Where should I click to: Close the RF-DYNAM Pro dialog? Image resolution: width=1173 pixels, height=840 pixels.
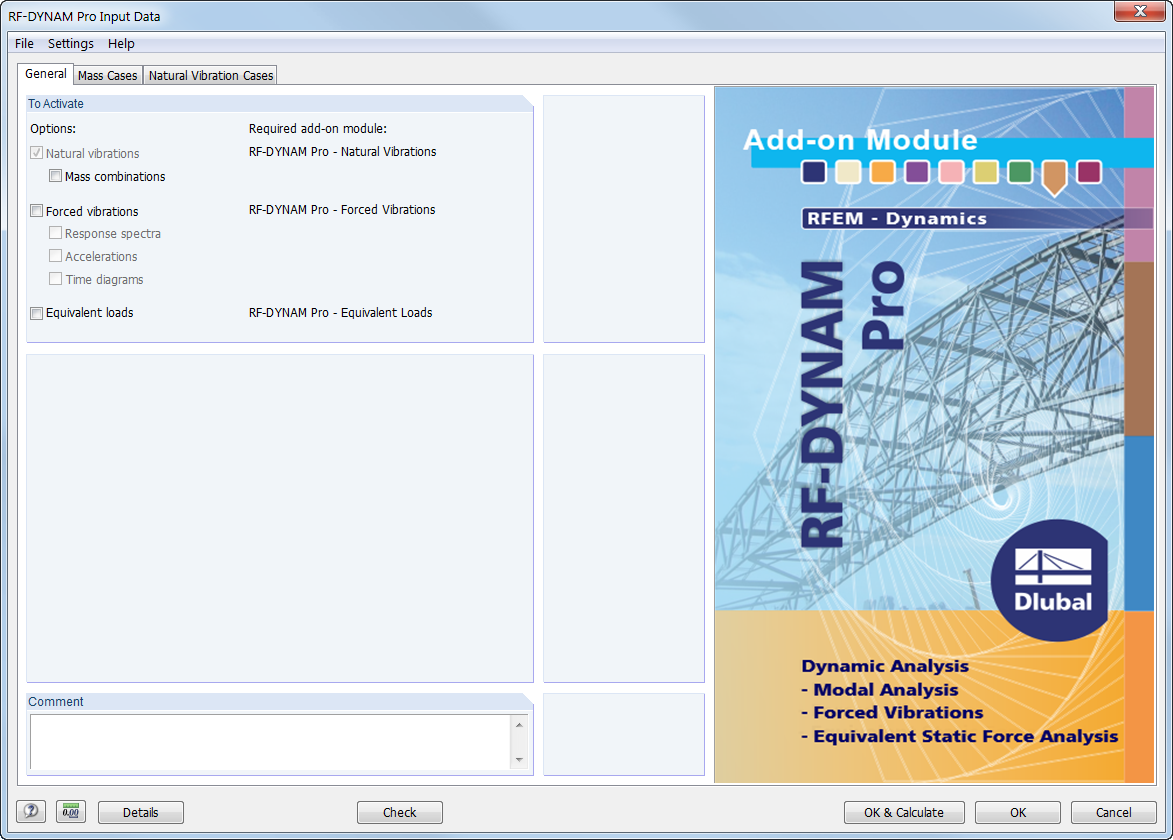point(1139,11)
